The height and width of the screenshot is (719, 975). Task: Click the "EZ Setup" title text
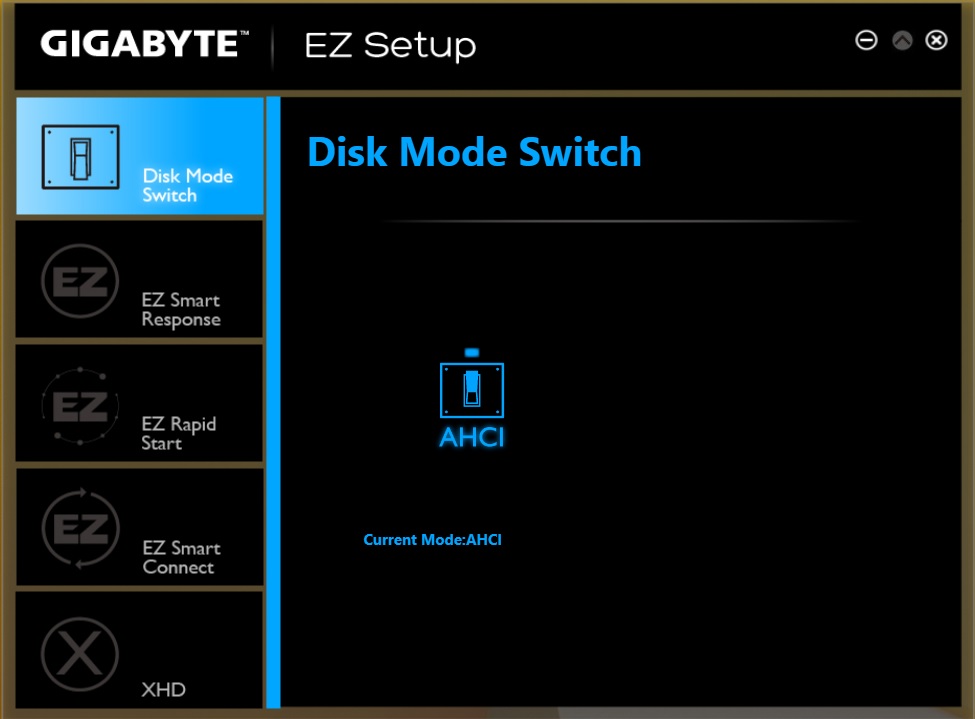click(390, 46)
